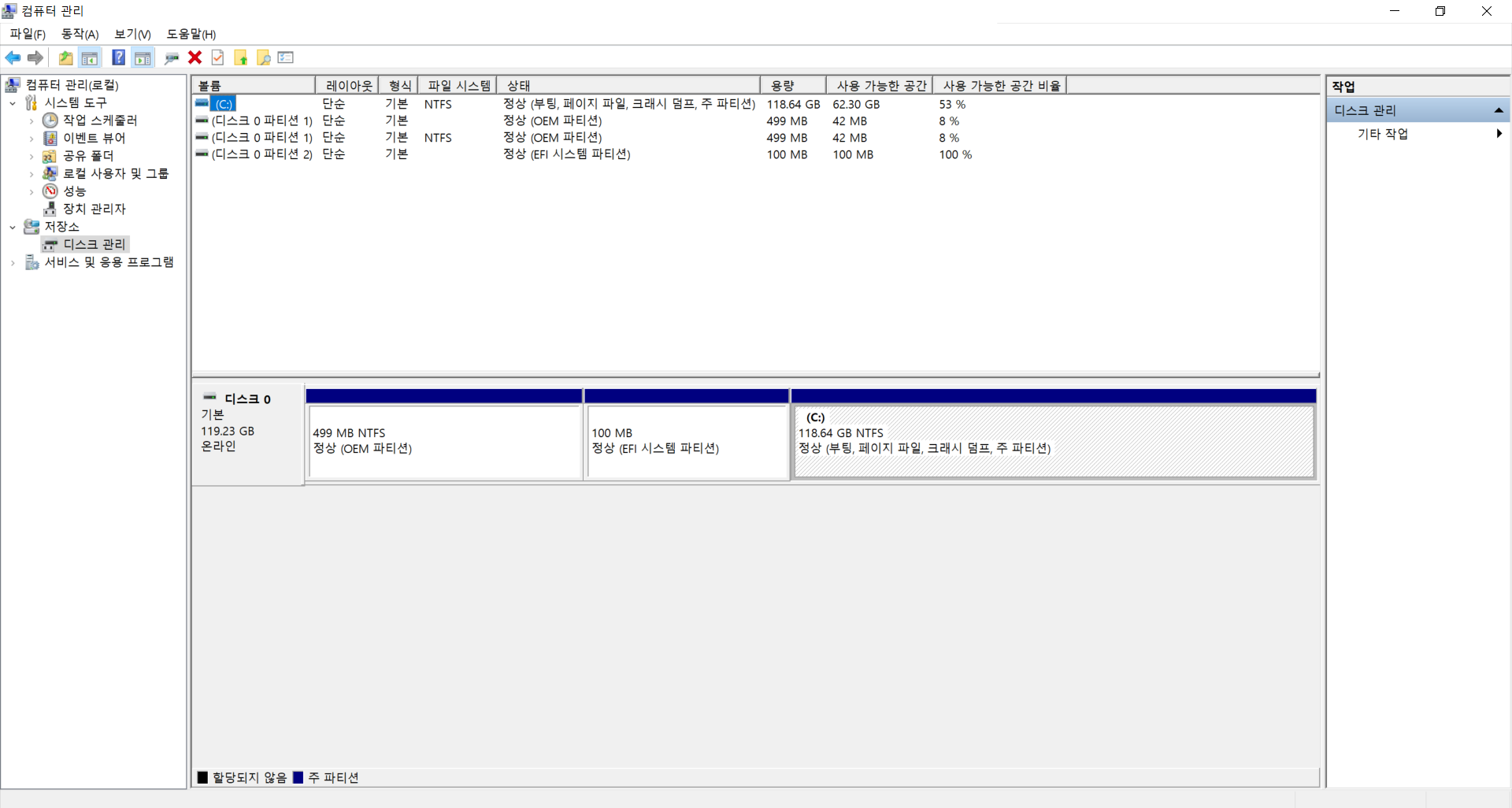Open the 파일(F) menu
This screenshot has height=808, width=1512.
click(28, 34)
